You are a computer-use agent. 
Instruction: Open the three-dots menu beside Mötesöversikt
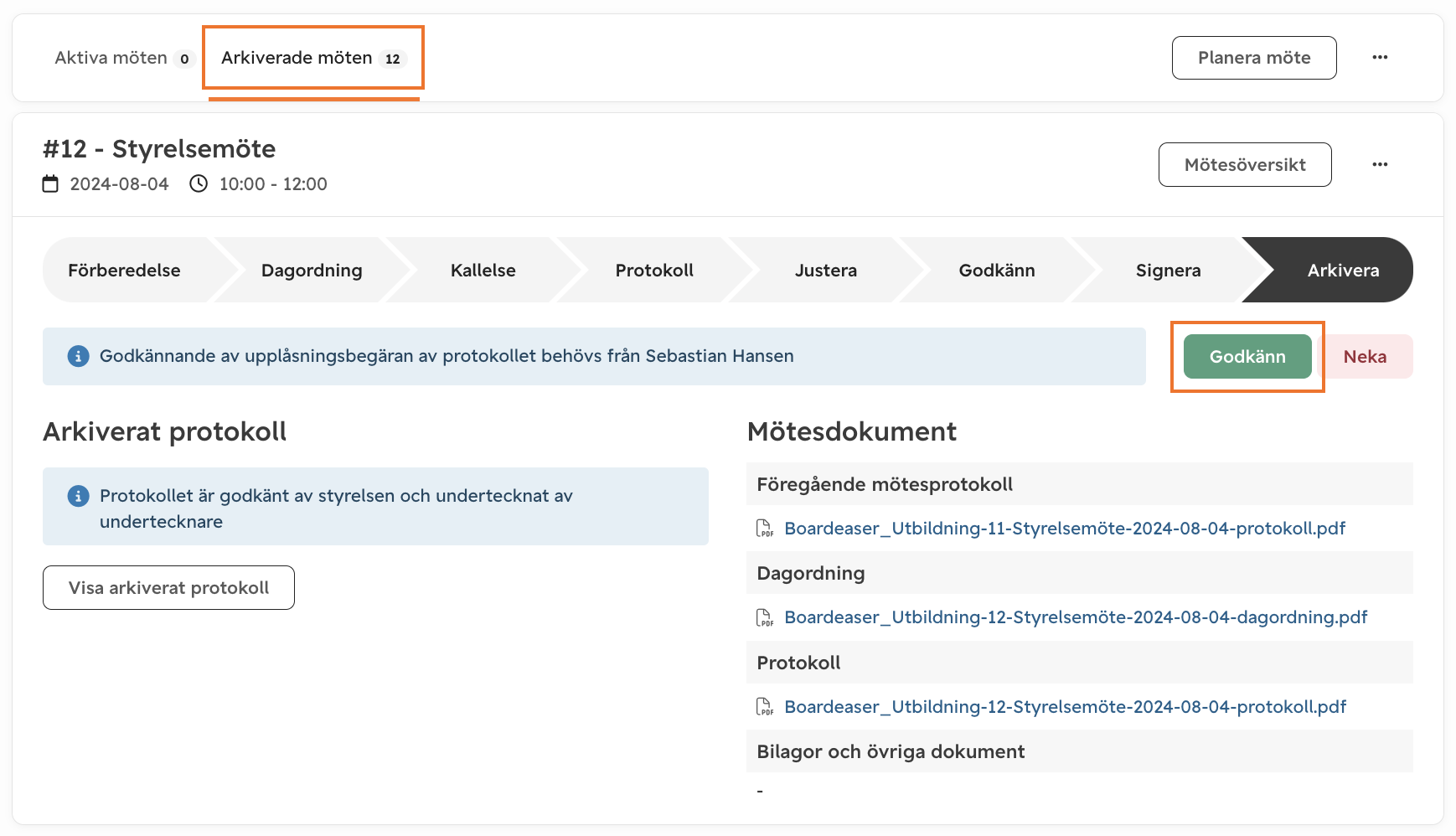1380,165
